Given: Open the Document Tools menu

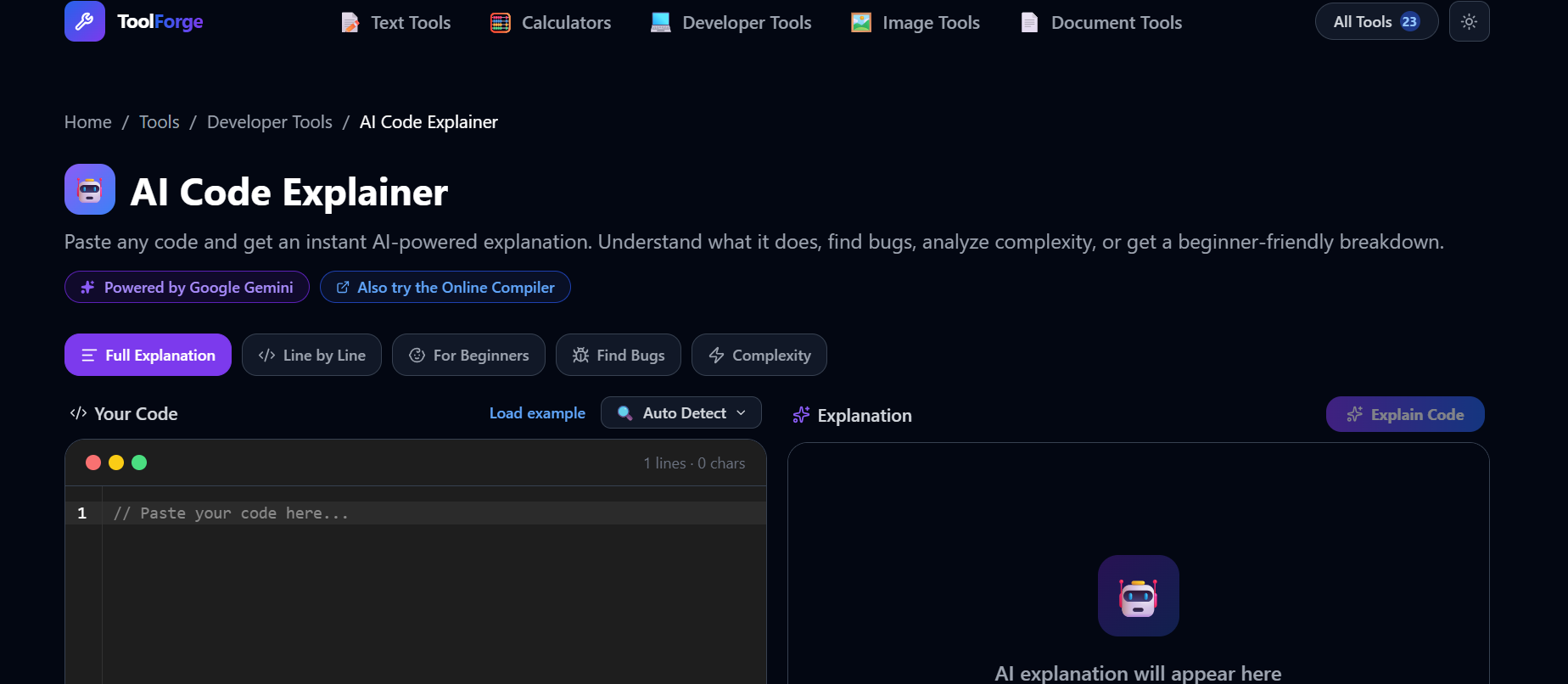Looking at the screenshot, I should [1101, 23].
